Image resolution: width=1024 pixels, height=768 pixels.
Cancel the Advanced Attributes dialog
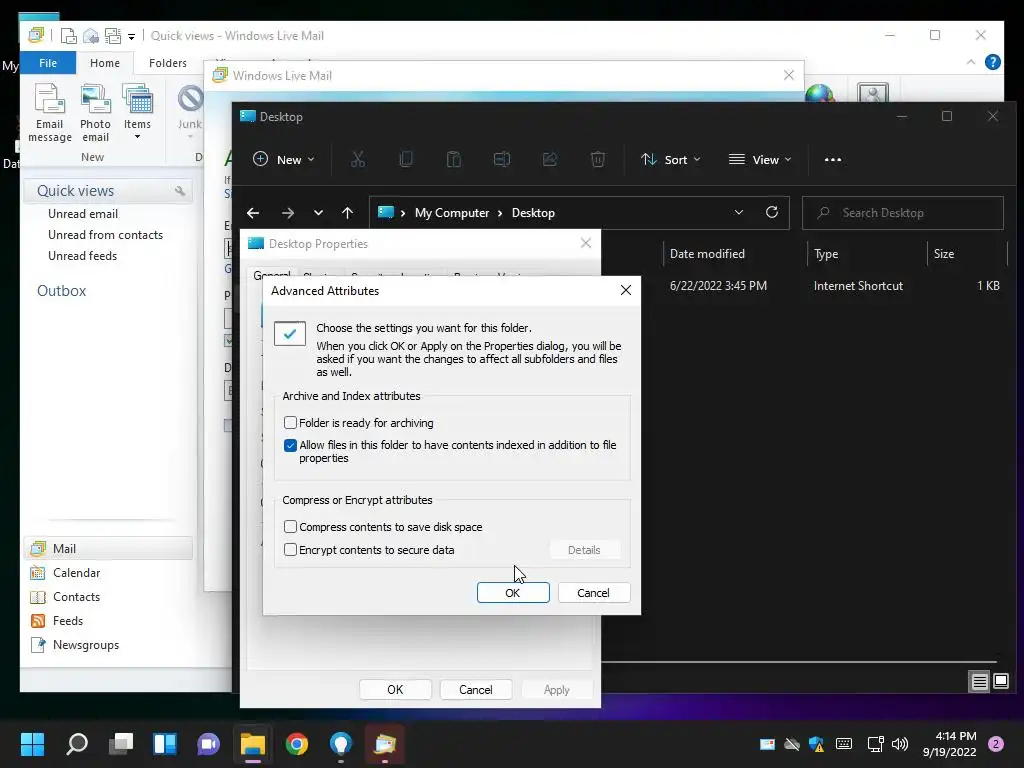(594, 593)
